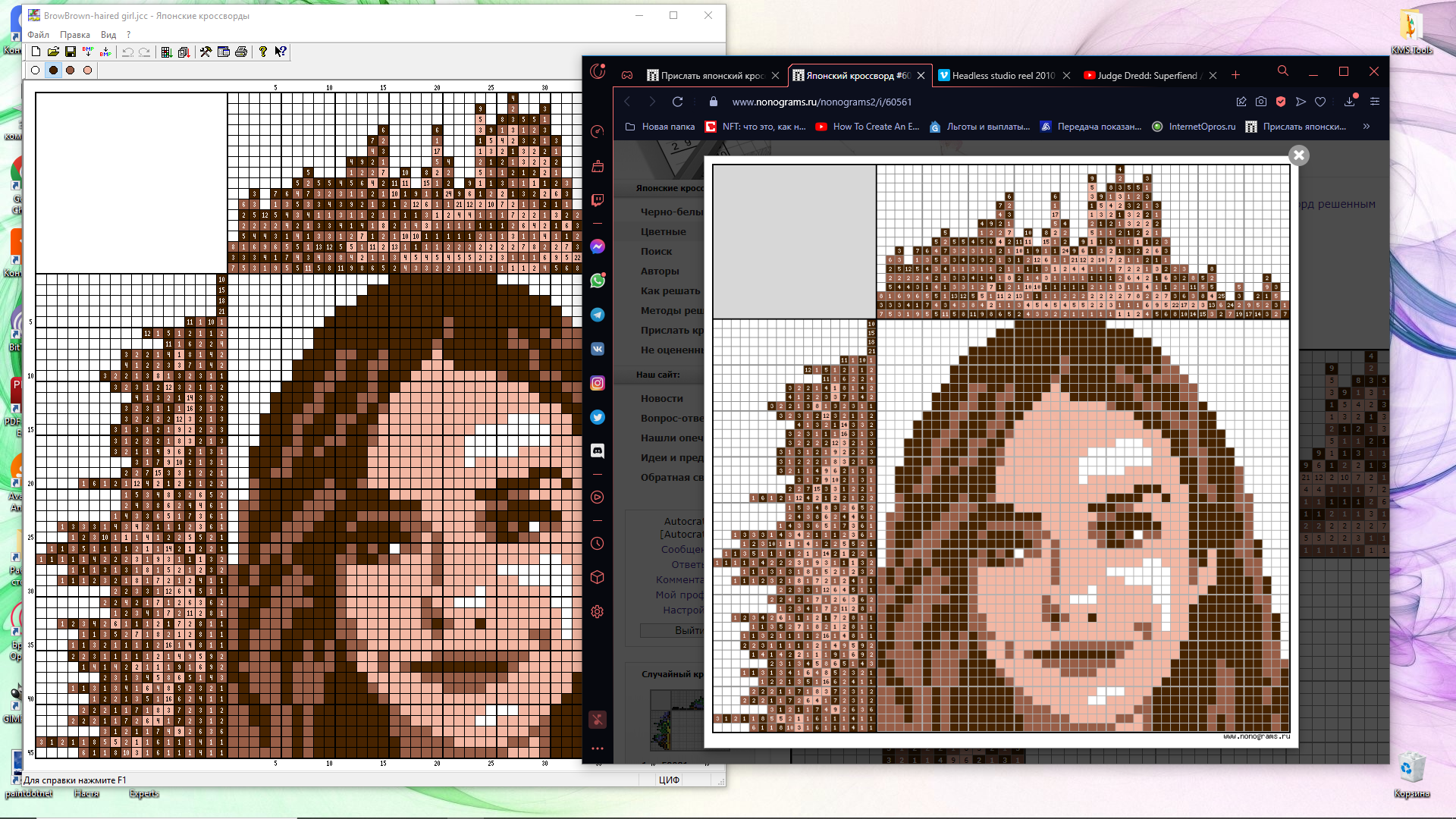Open Telegram in the browser sidebar

click(x=598, y=315)
